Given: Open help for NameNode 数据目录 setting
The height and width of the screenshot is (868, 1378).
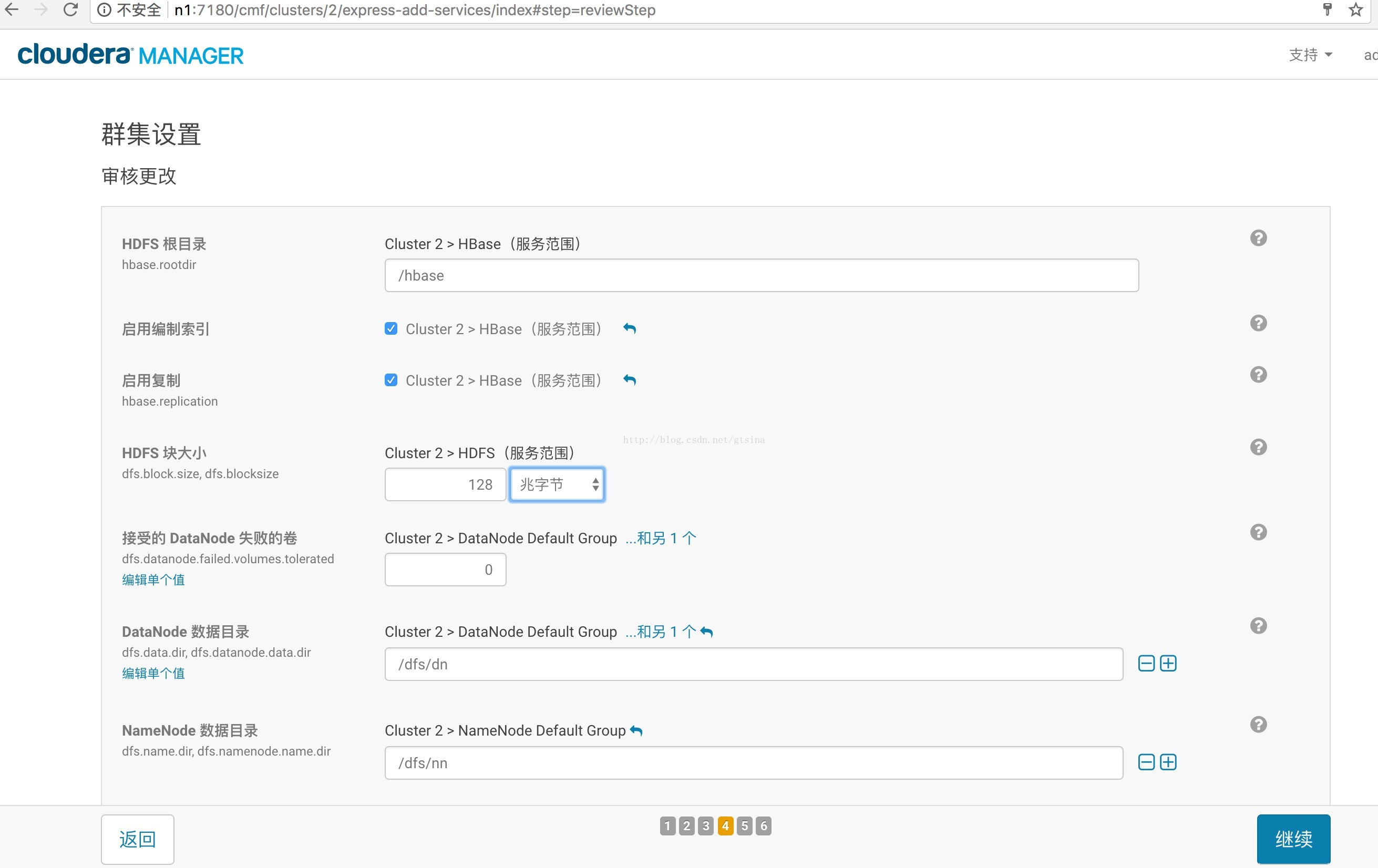Looking at the screenshot, I should (1258, 725).
